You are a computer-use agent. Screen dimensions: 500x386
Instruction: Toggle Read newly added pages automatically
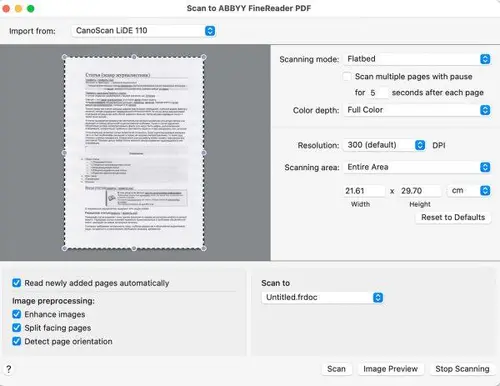[16, 283]
